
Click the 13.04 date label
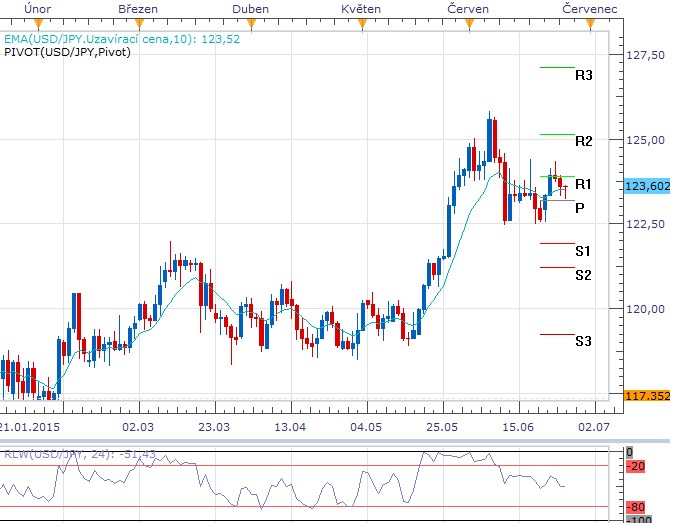coord(290,427)
